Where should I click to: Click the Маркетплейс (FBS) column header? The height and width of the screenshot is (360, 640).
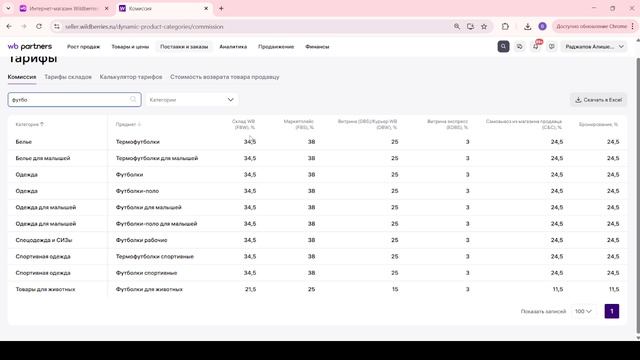pos(299,124)
